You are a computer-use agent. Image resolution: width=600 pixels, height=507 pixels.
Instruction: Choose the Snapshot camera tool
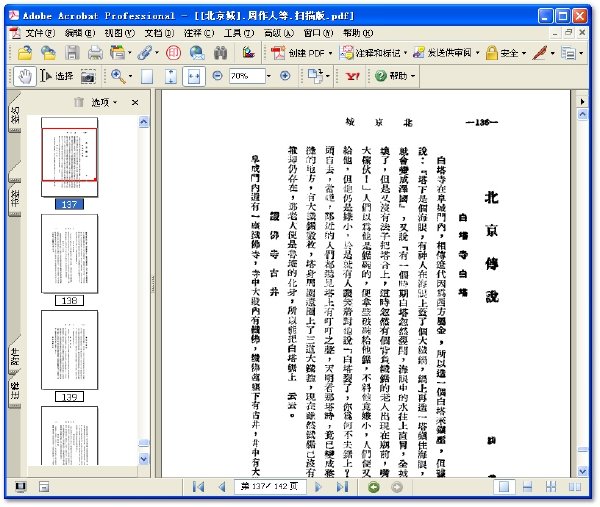click(88, 77)
